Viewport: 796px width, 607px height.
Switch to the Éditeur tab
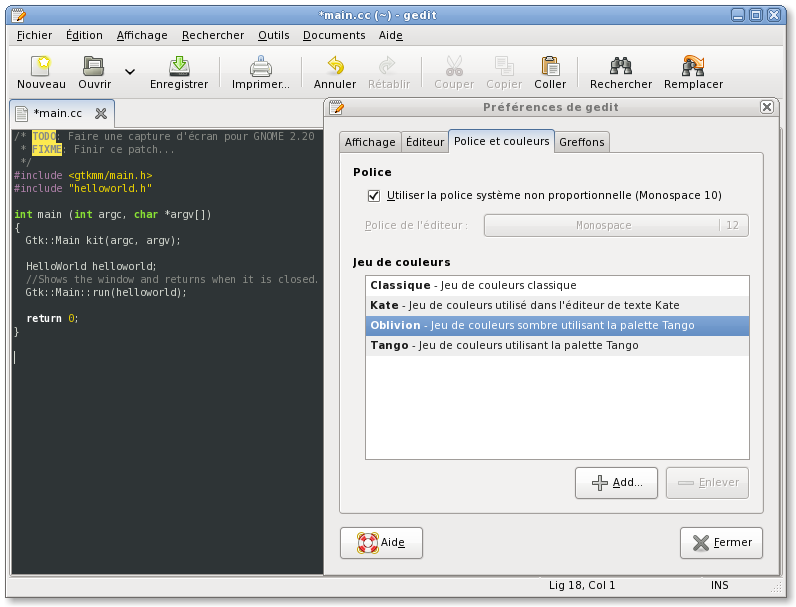[x=424, y=142]
